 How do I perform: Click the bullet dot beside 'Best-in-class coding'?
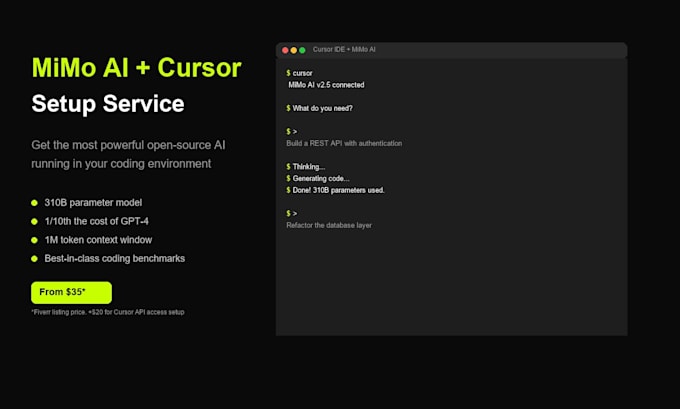tap(34, 258)
